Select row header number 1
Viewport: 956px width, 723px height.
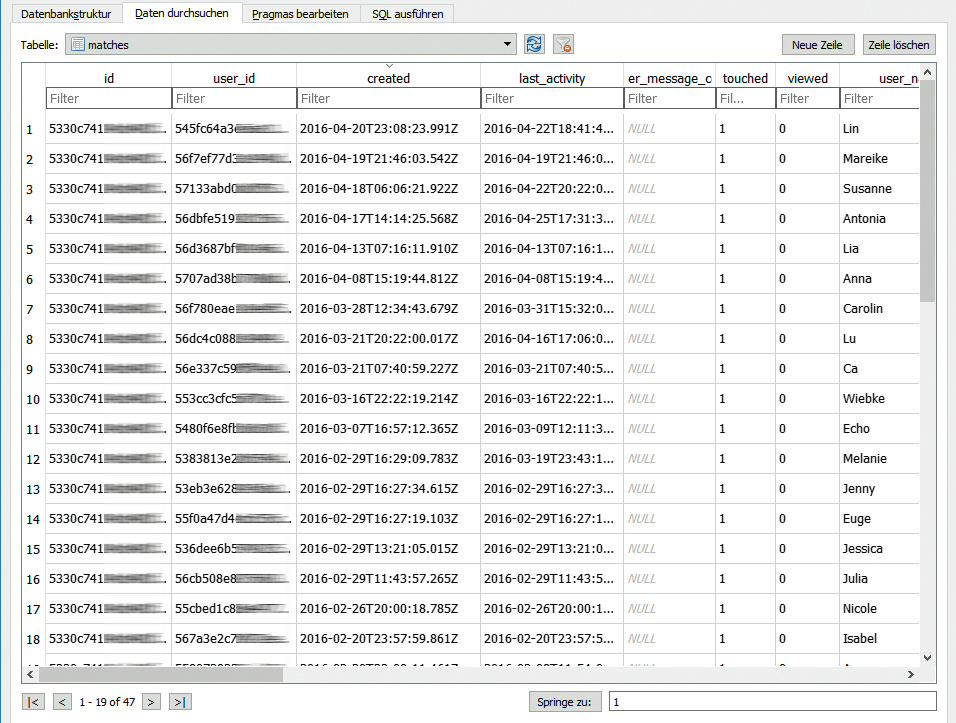29,129
